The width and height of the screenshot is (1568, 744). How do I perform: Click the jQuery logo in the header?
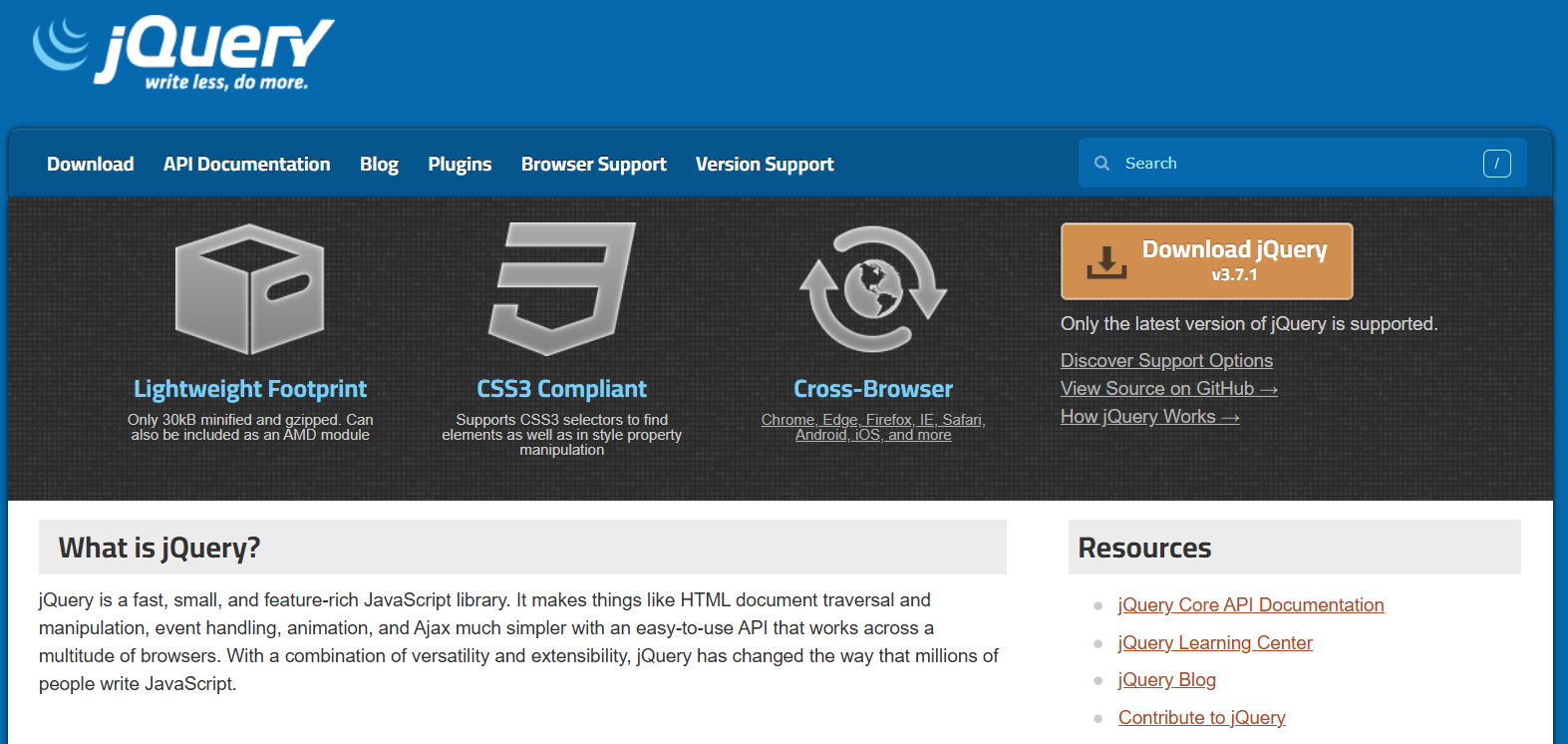pyautogui.click(x=183, y=53)
